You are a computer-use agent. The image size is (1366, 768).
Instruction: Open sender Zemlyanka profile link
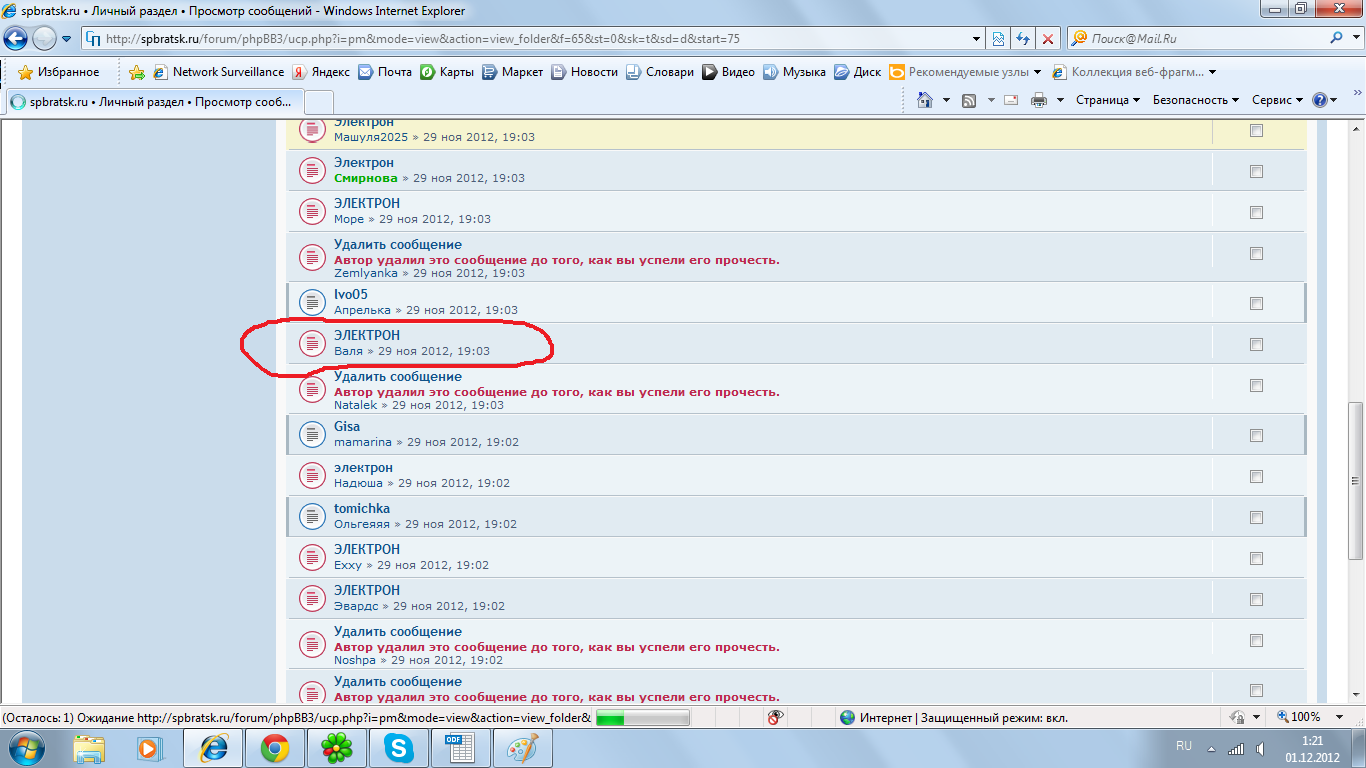[366, 273]
